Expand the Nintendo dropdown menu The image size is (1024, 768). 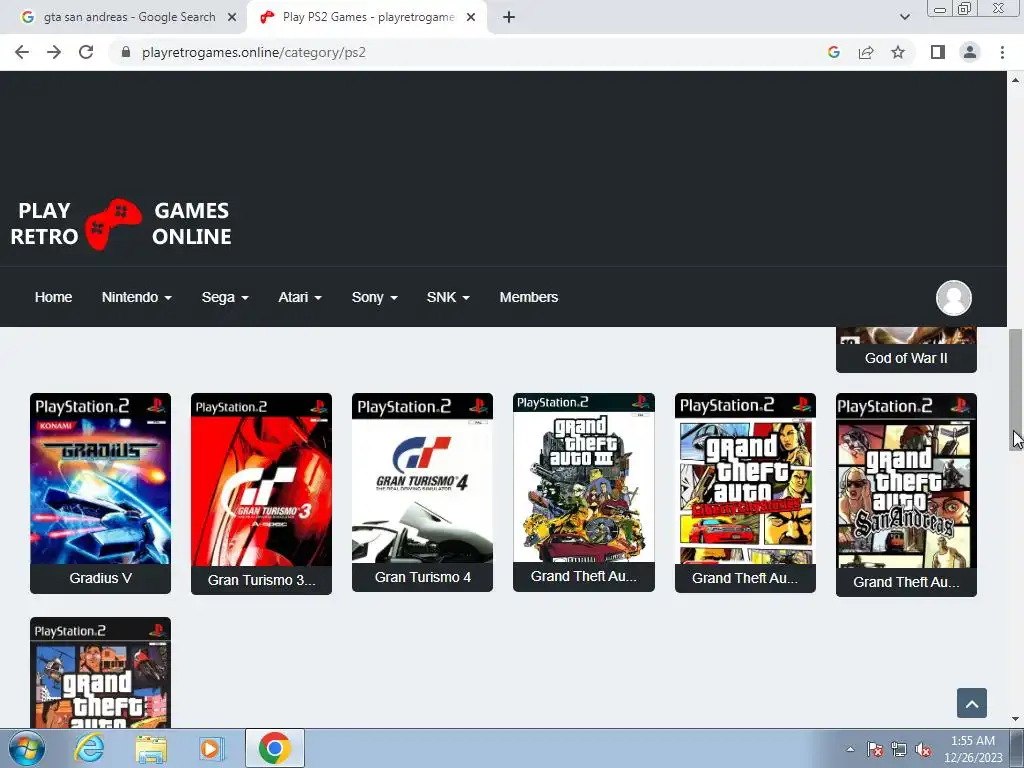pyautogui.click(x=136, y=297)
